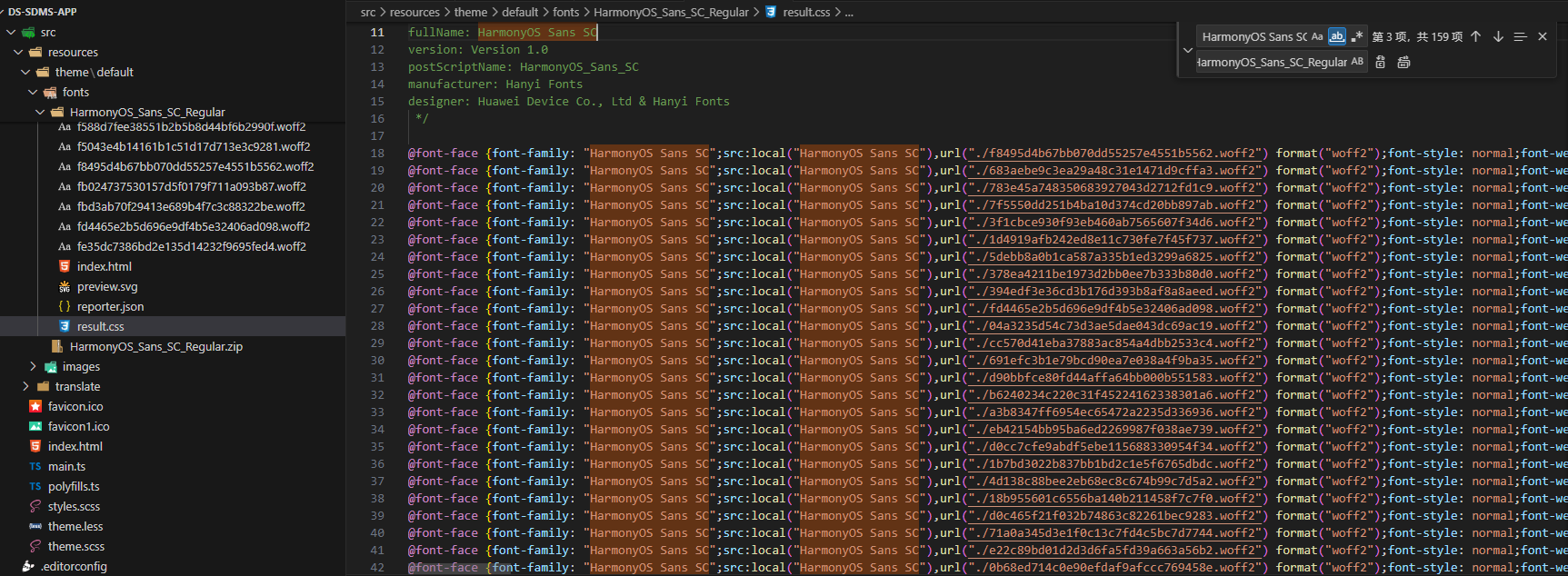Open fbd3ab70f29413e689b4f7c3c88322be.woff2 file
Screen dimensions: 1568x576
click(x=191, y=206)
